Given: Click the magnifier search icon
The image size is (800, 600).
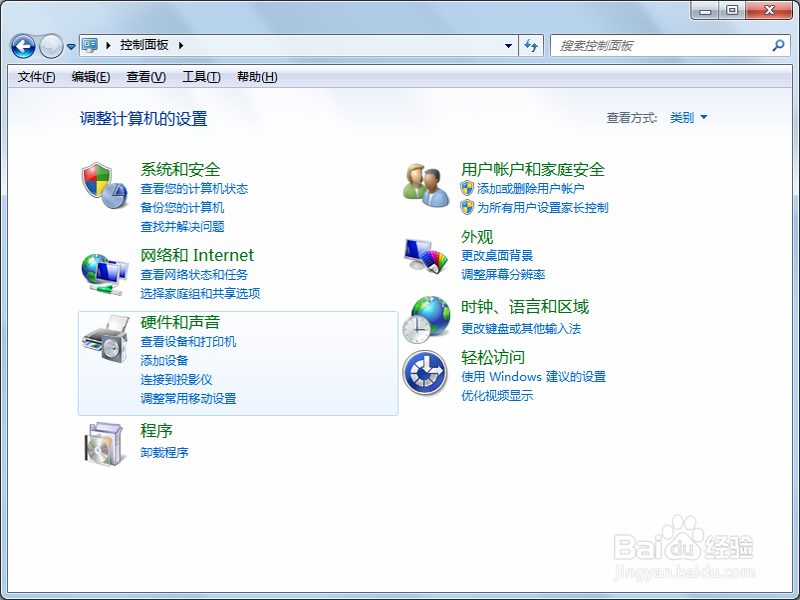Looking at the screenshot, I should point(778,46).
